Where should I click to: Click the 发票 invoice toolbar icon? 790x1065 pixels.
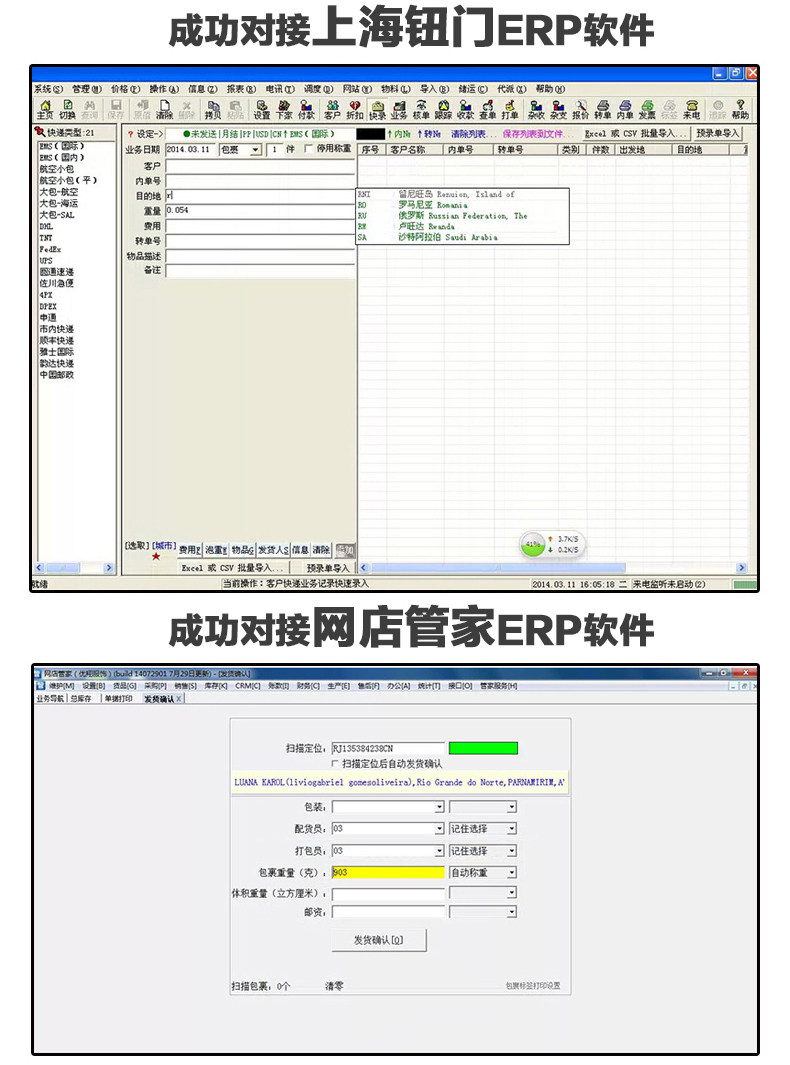pyautogui.click(x=647, y=109)
